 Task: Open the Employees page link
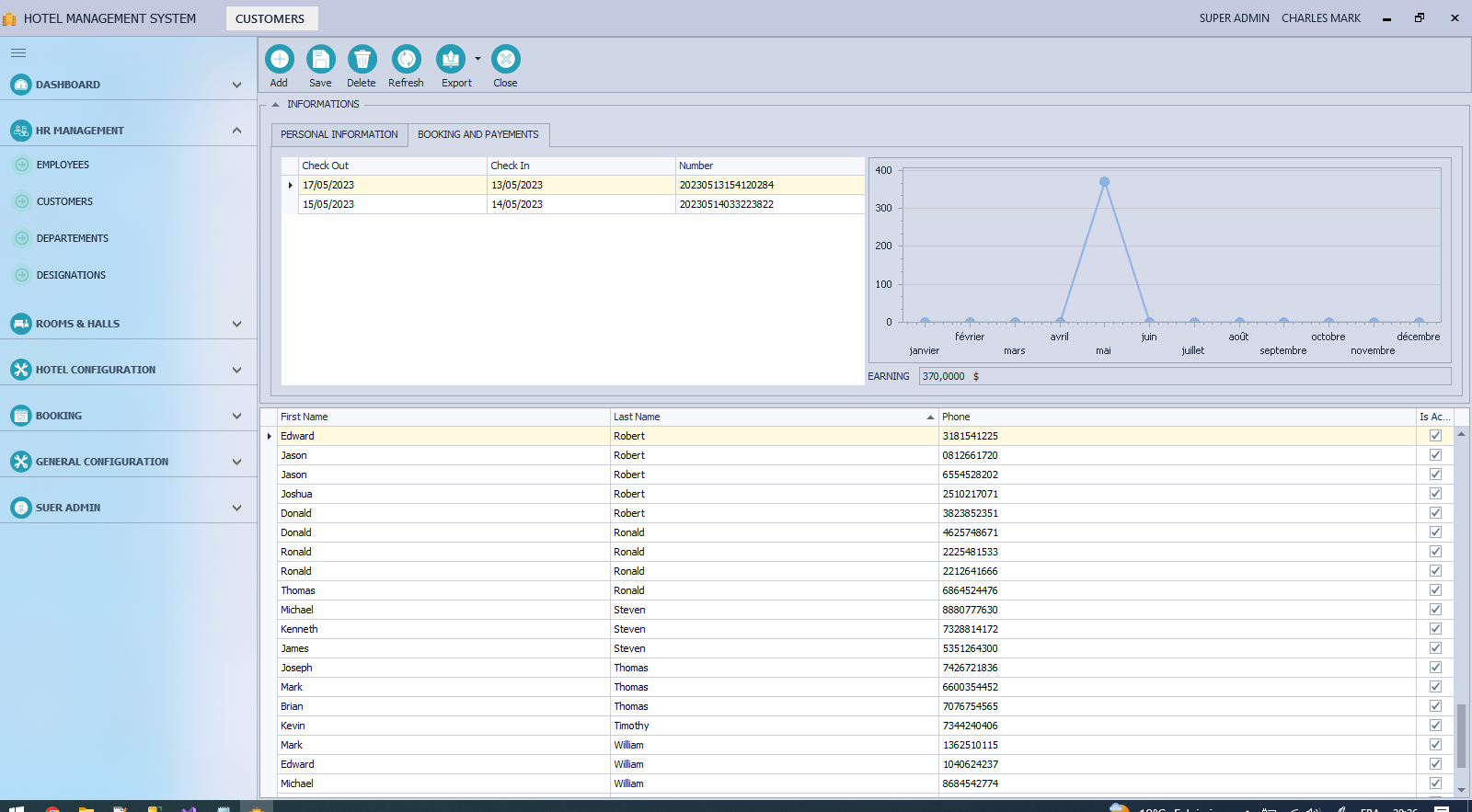click(x=63, y=165)
